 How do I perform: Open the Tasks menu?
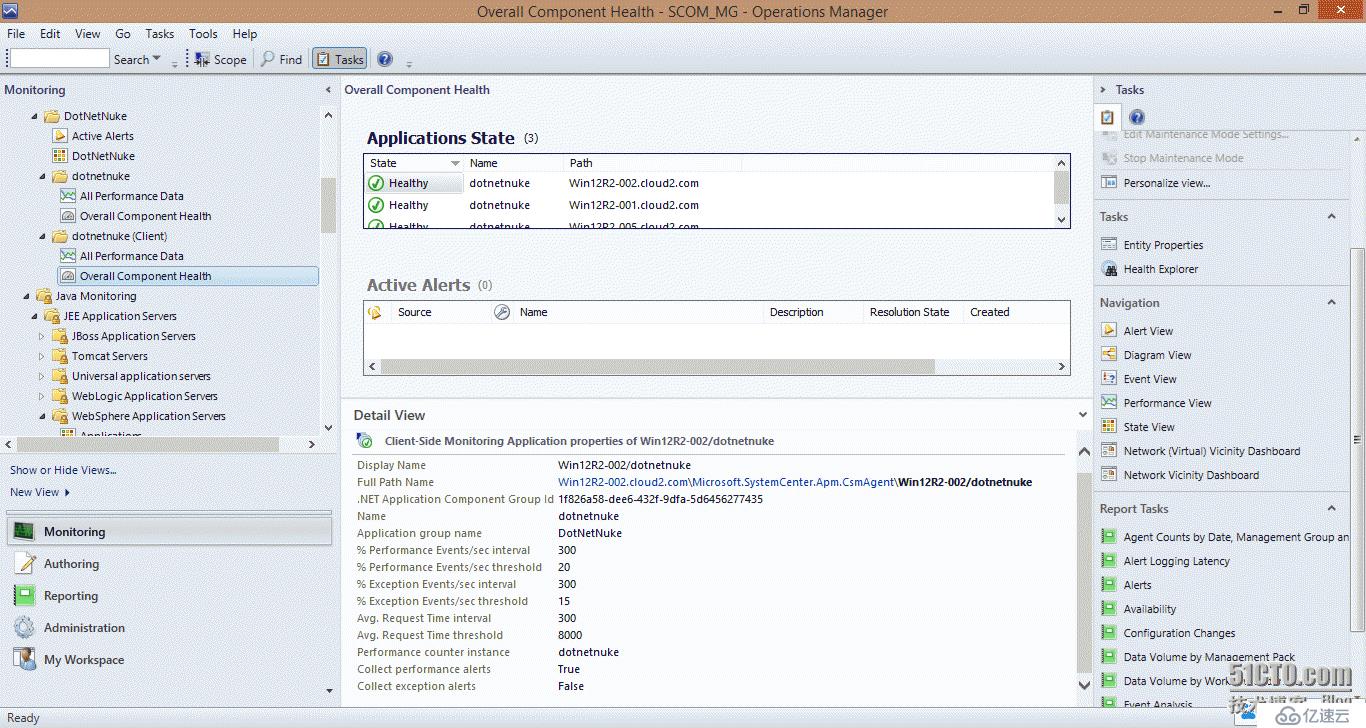pyautogui.click(x=160, y=33)
